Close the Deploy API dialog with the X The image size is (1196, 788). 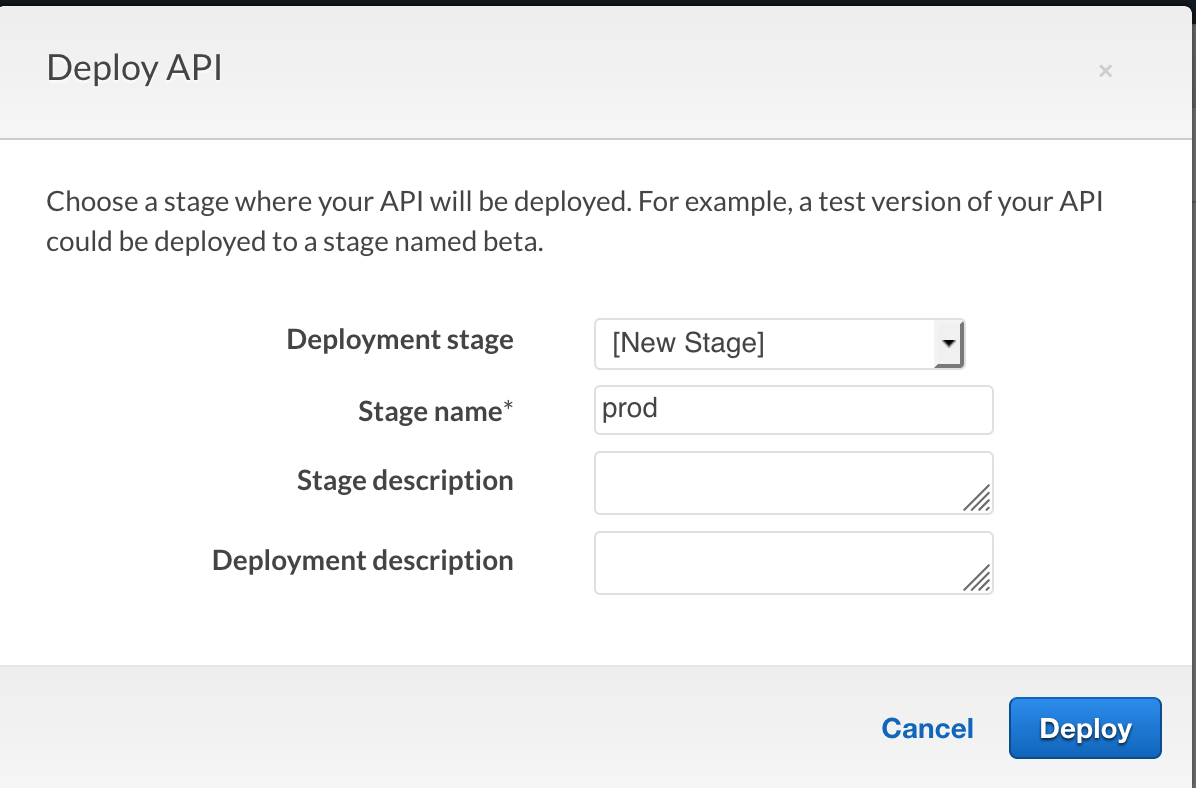pyautogui.click(x=1105, y=71)
